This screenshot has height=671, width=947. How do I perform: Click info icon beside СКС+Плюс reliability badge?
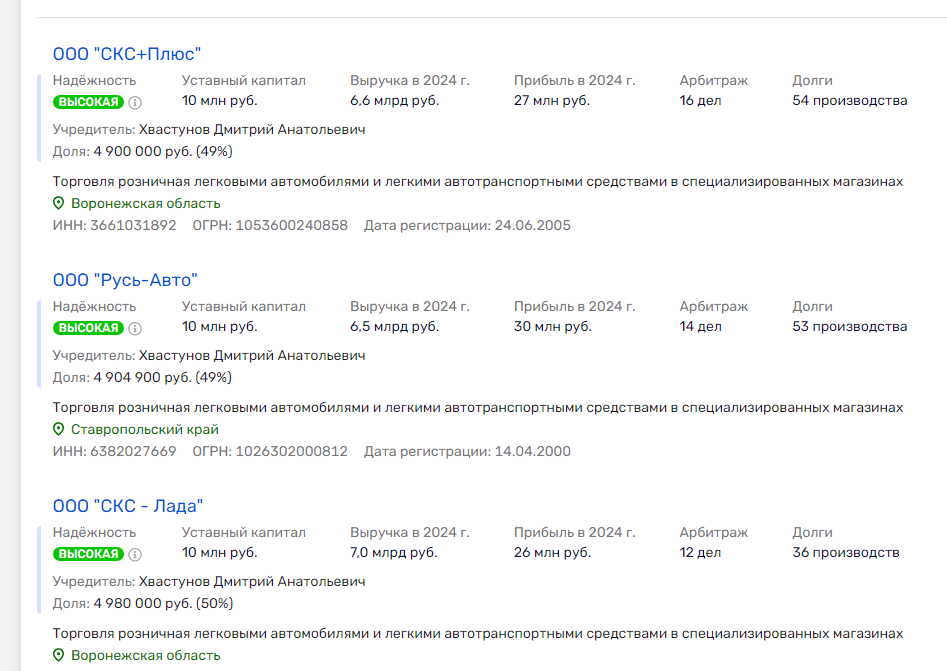click(x=136, y=102)
